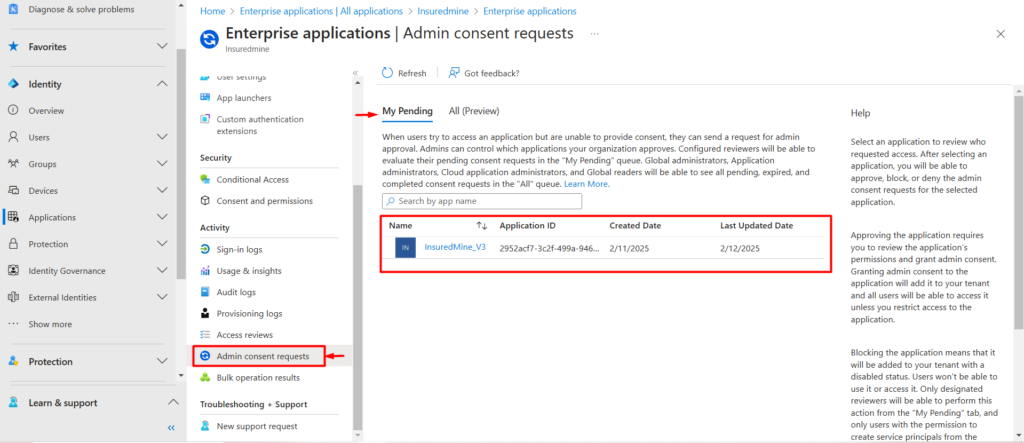Switch to the All (Preview) tab

pos(474,111)
